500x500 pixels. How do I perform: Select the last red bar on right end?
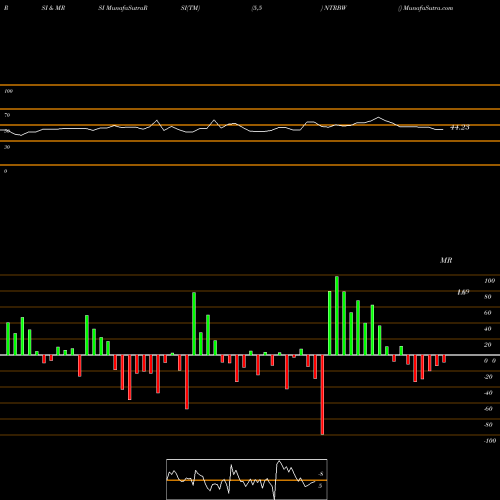(444, 359)
